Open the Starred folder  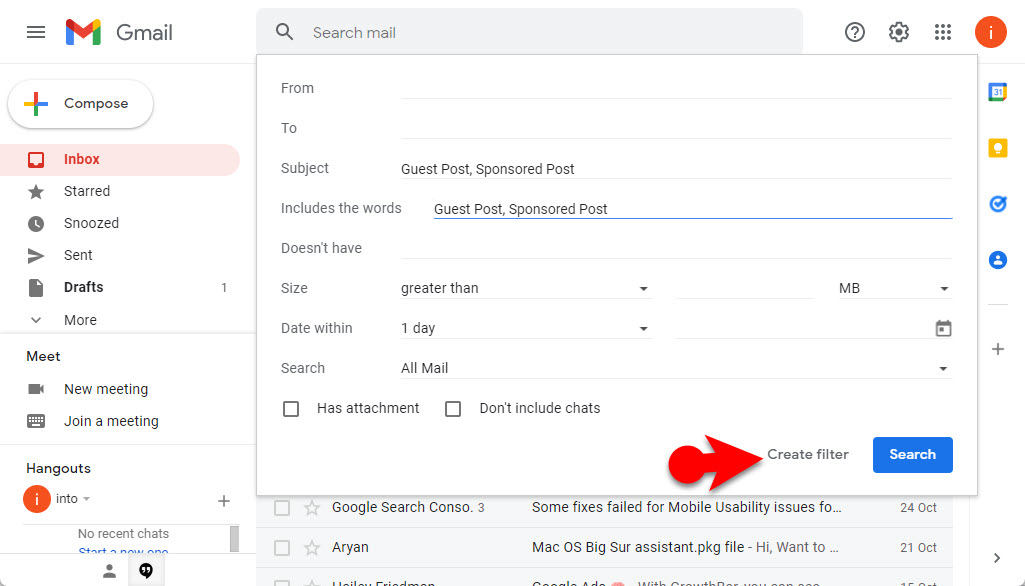[x=120, y=191]
